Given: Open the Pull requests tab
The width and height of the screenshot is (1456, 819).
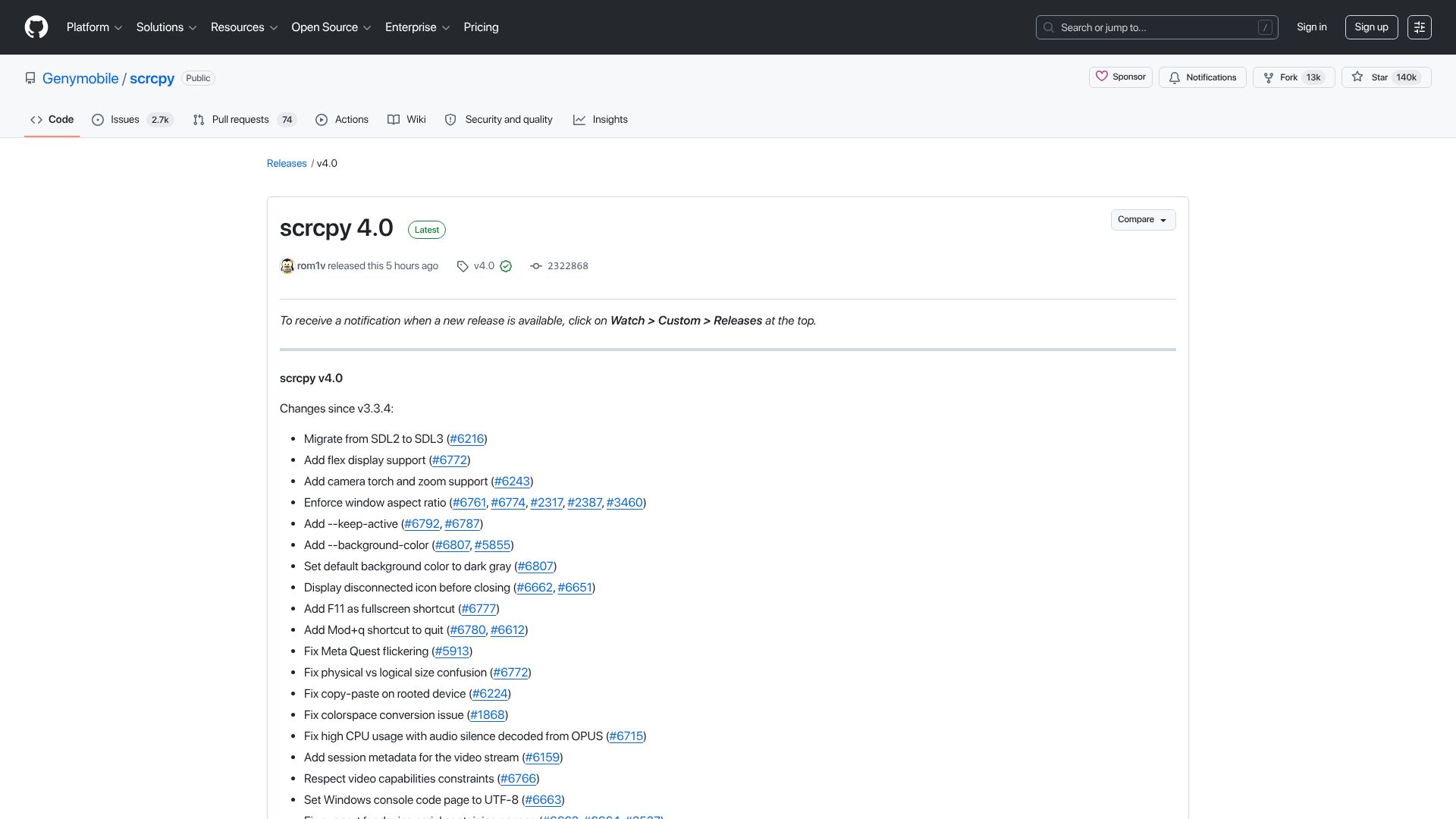Looking at the screenshot, I should (x=244, y=120).
